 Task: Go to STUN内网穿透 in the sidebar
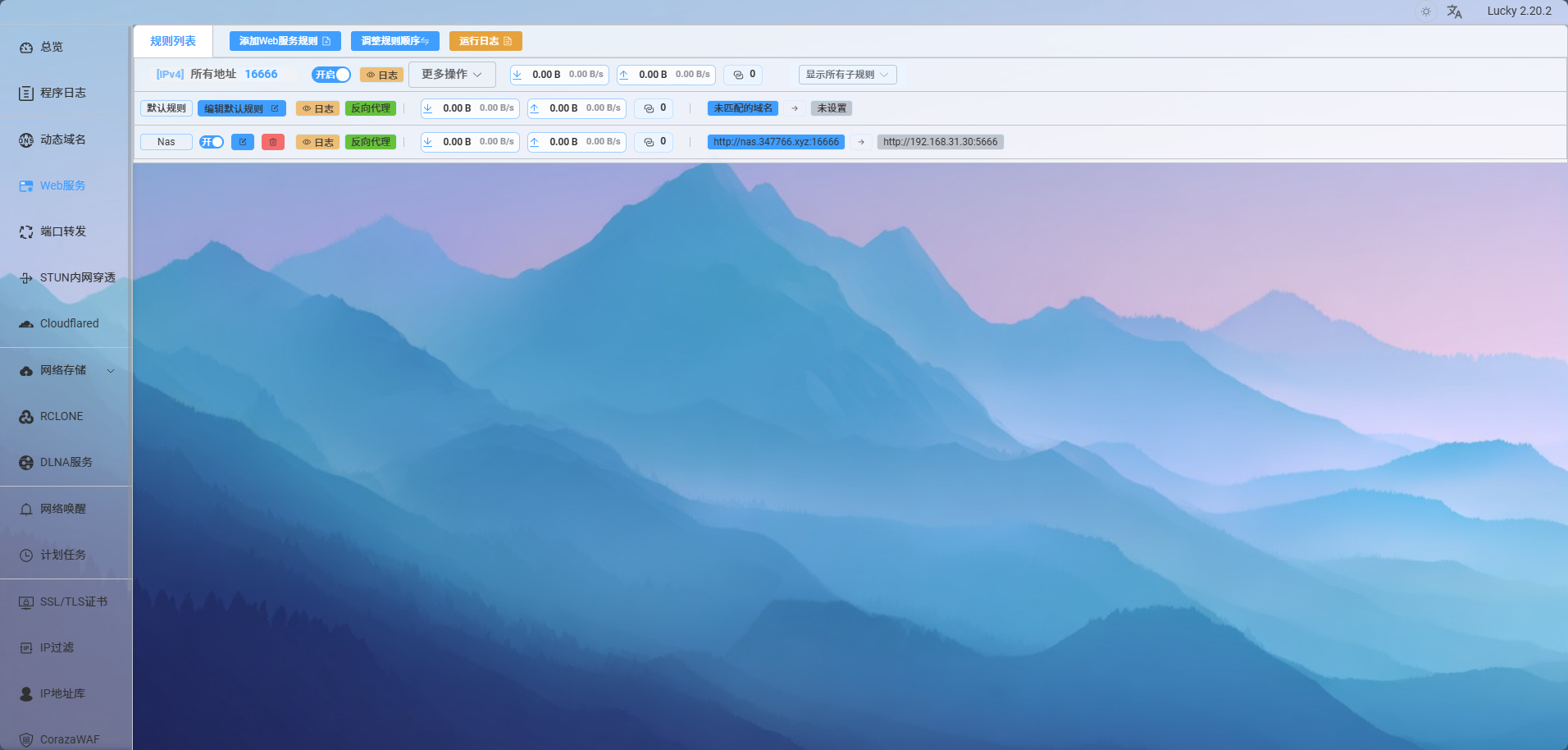point(77,277)
